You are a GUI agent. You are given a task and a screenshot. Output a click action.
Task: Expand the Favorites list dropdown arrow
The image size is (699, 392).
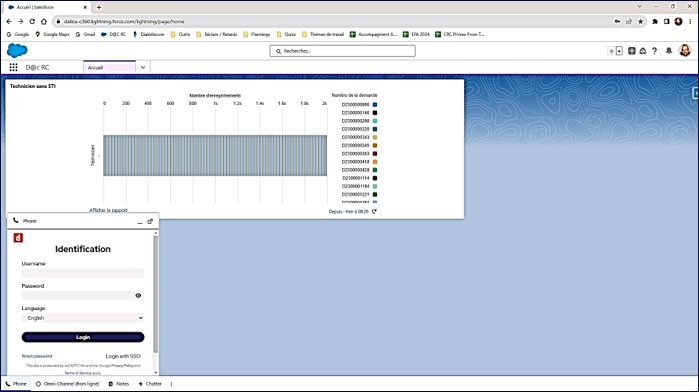619,51
